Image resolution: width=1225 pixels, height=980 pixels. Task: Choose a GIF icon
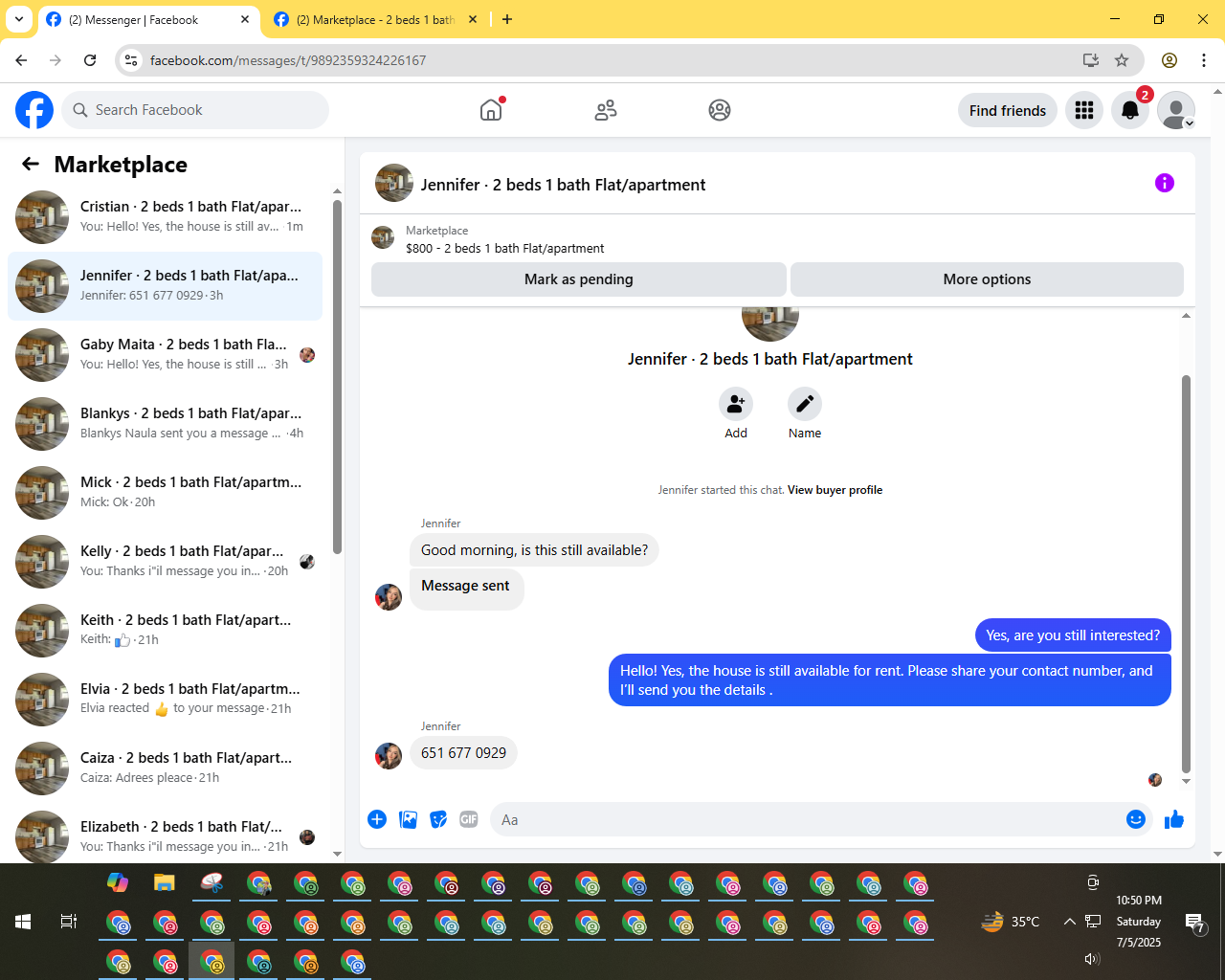coord(469,819)
